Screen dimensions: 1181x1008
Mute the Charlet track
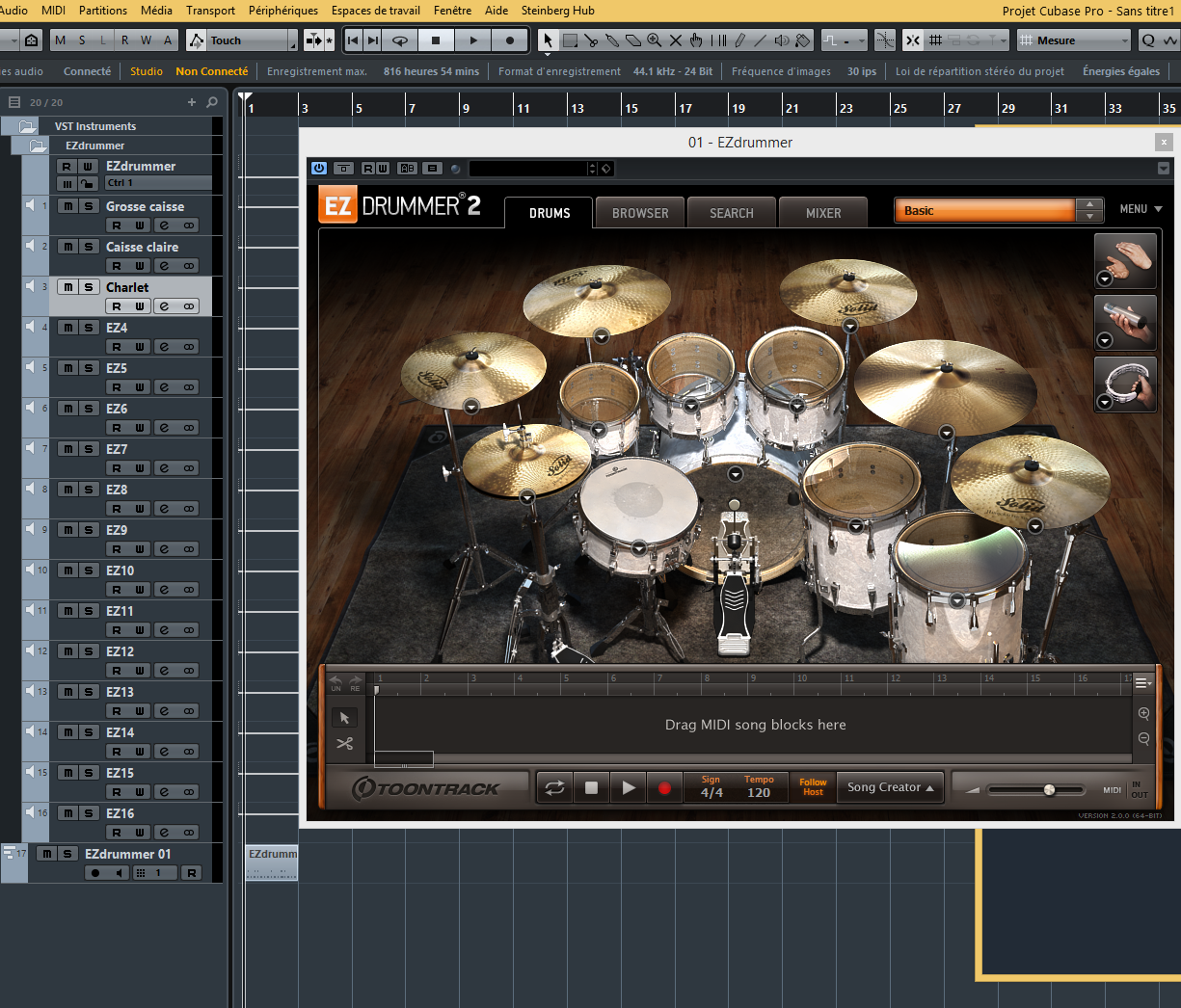point(67,287)
